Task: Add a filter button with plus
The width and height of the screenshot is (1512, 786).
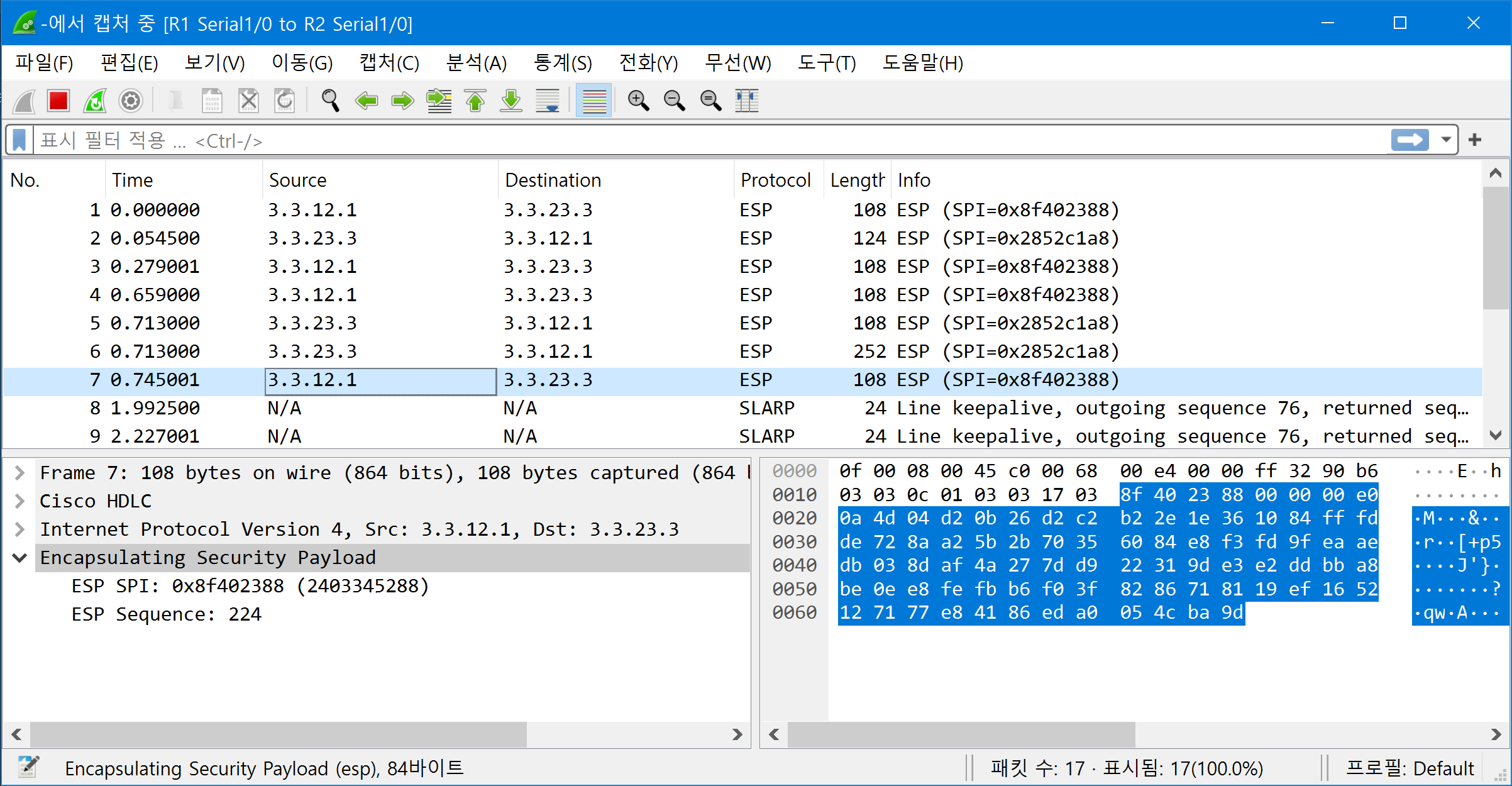Action: pos(1475,140)
